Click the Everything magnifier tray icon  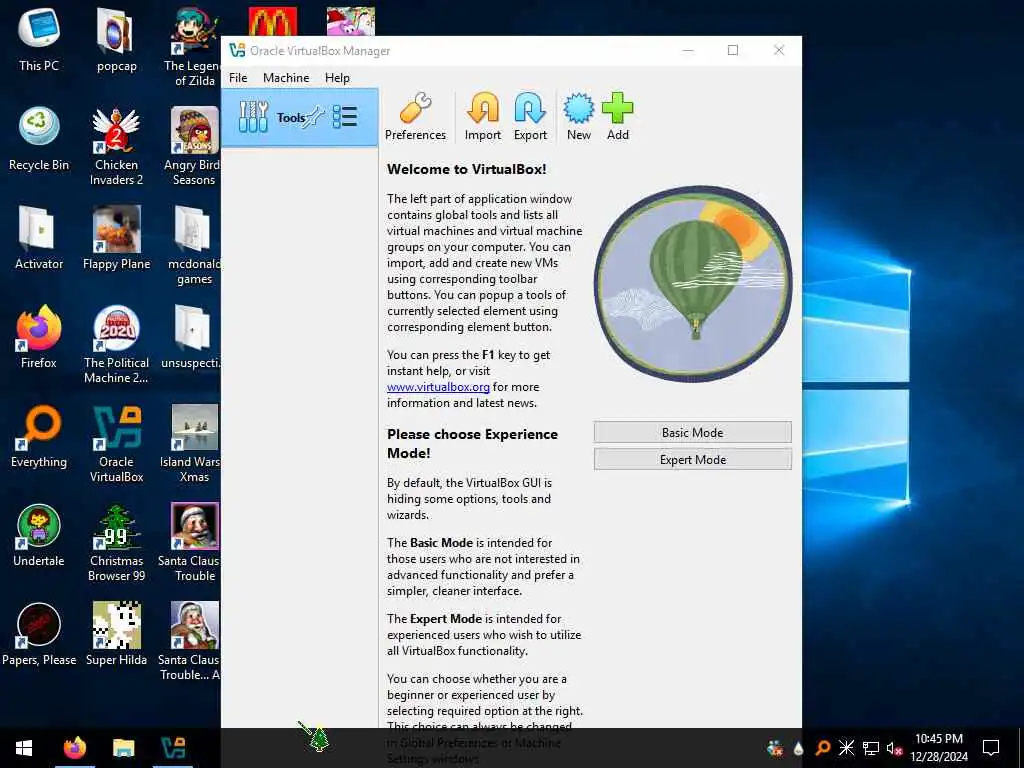823,748
